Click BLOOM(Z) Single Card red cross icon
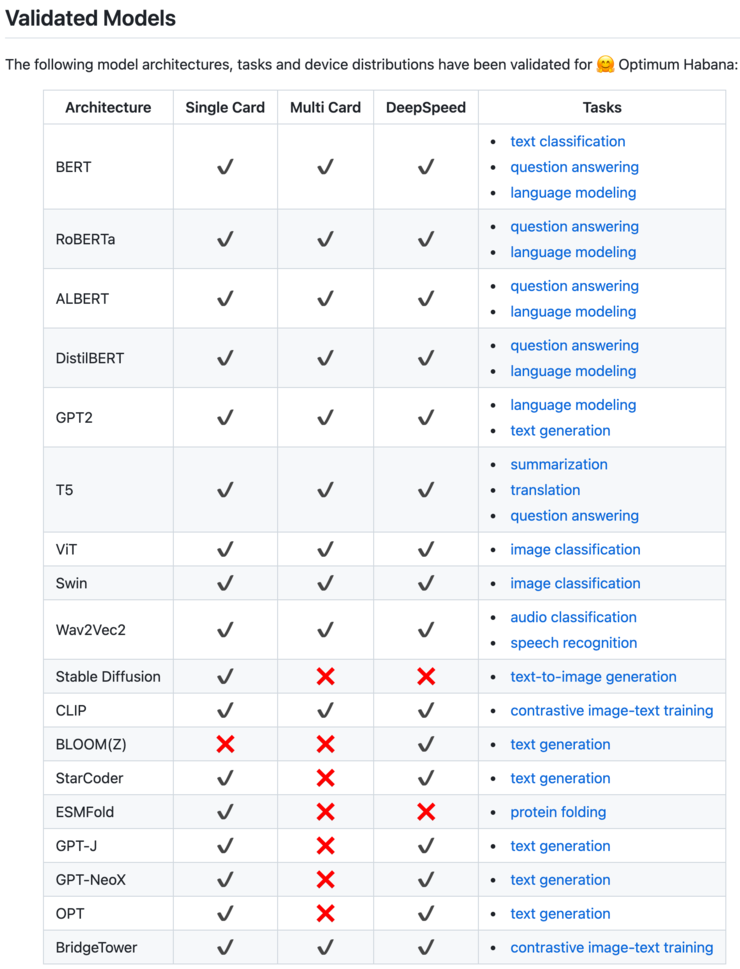Image resolution: width=740 pixels, height=969 pixels. click(x=225, y=744)
